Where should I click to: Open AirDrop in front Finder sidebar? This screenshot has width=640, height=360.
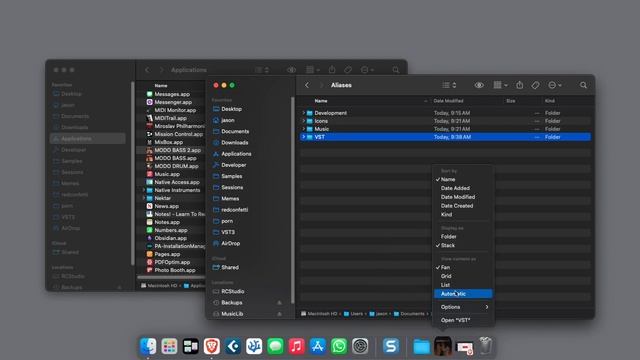231,243
